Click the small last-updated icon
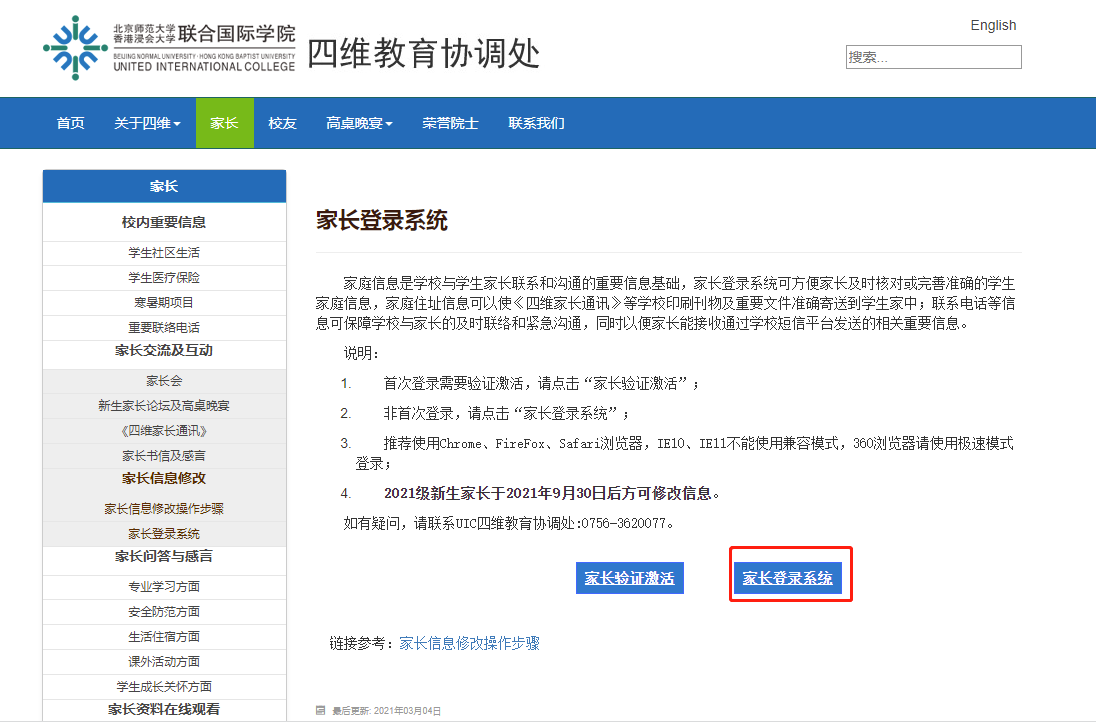 [320, 711]
